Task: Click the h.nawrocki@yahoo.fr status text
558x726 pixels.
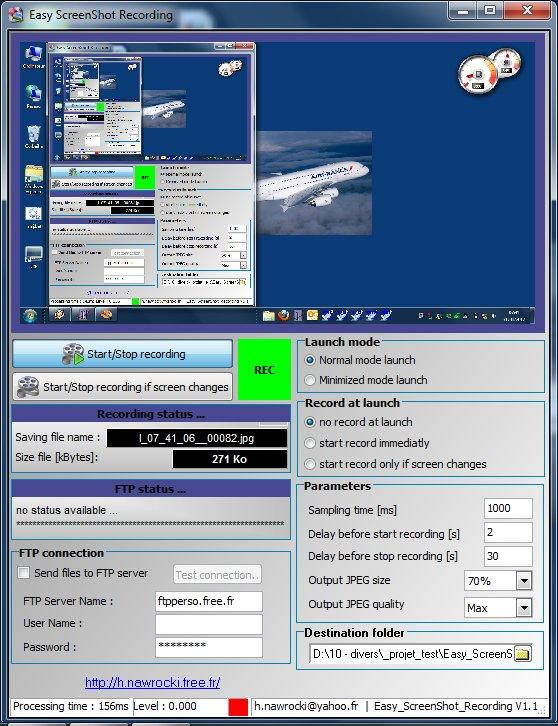Action: click(306, 706)
